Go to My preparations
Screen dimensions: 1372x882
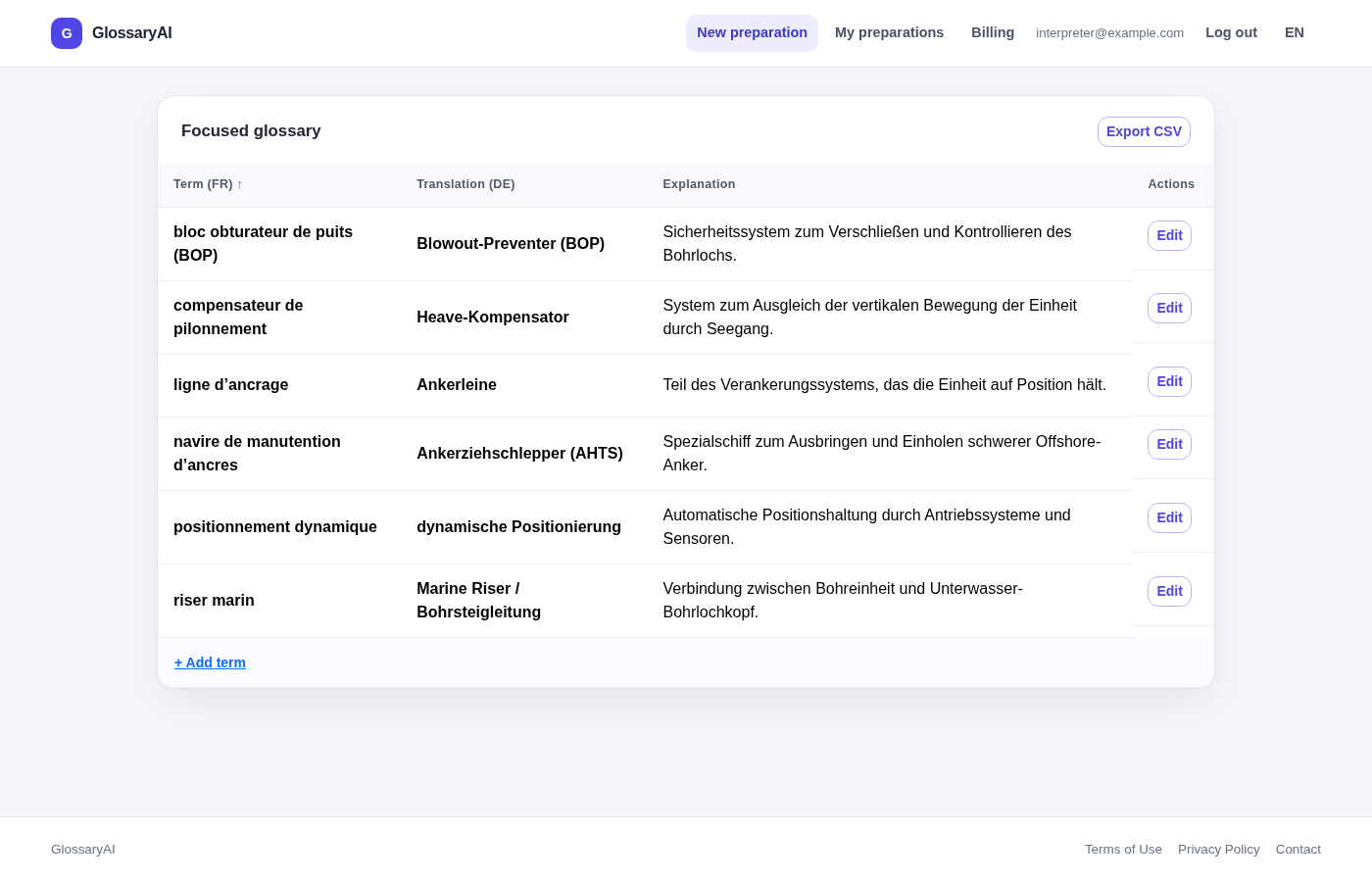pos(890,33)
